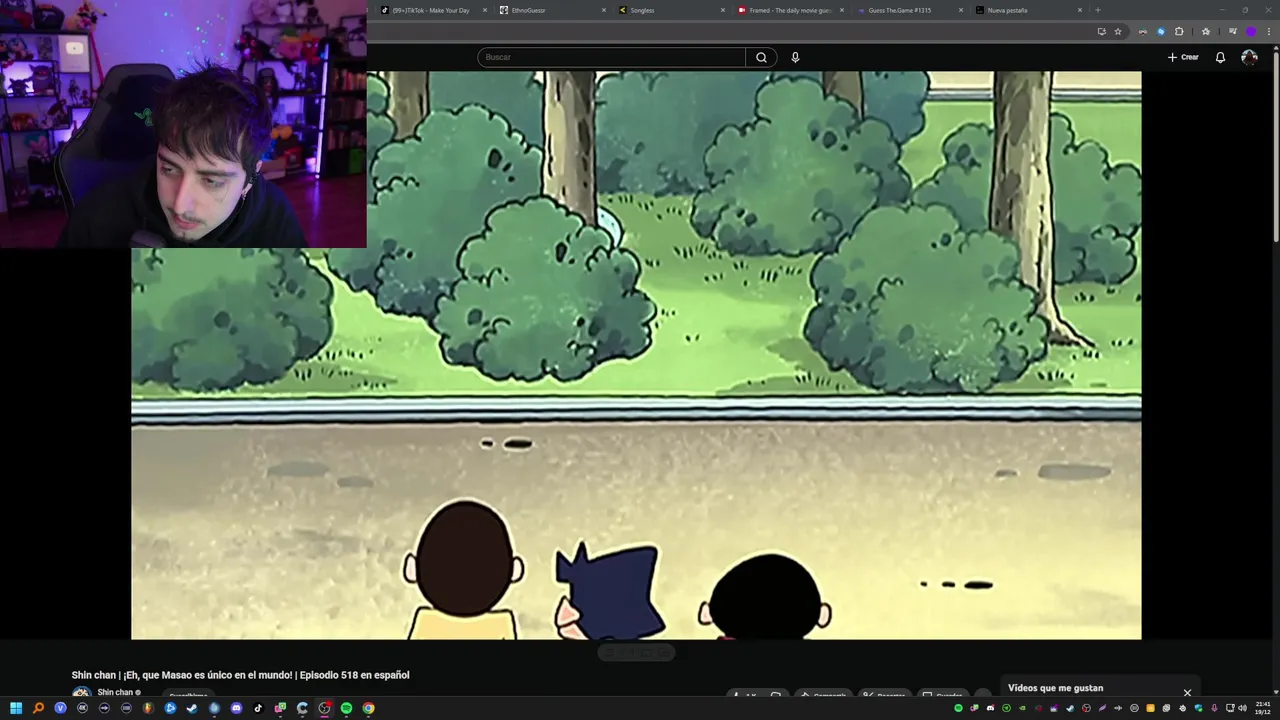Click the video title 'Eh, que Masao es único'
This screenshot has height=720, width=1280.
click(x=240, y=675)
